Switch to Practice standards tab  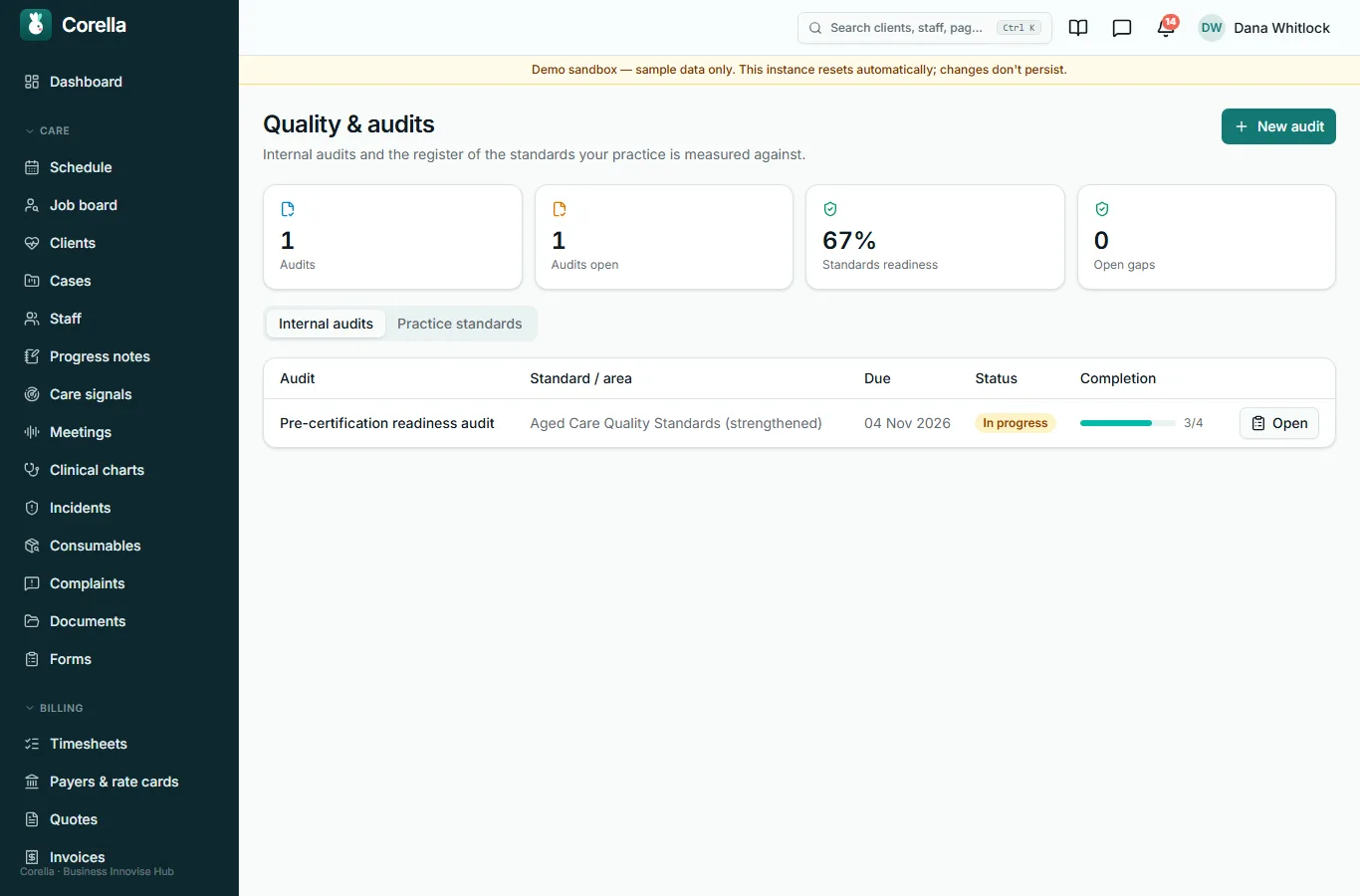[459, 324]
